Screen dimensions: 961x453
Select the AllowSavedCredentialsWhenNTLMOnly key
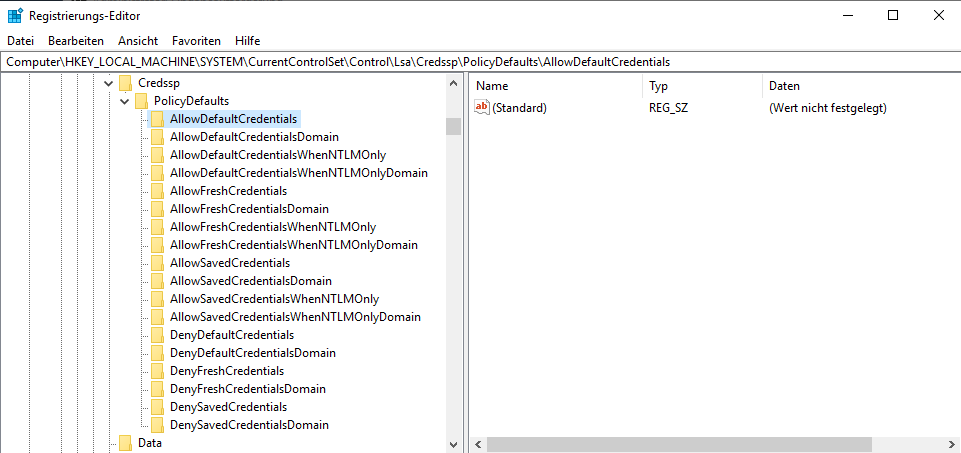click(x=274, y=299)
